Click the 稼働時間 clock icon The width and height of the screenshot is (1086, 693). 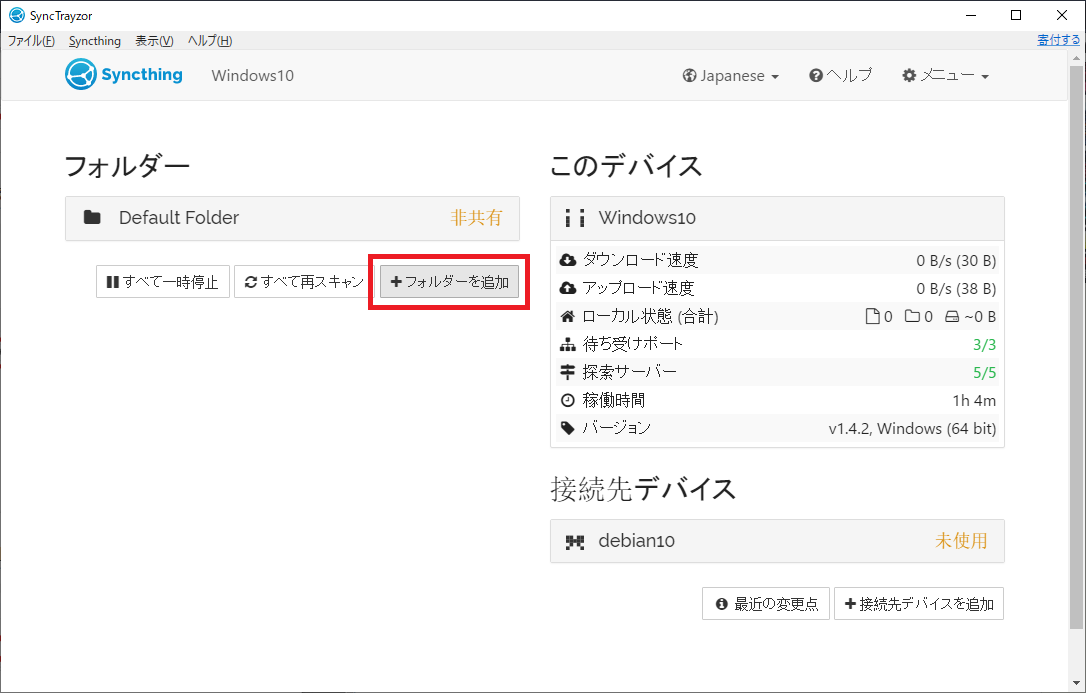coord(567,400)
